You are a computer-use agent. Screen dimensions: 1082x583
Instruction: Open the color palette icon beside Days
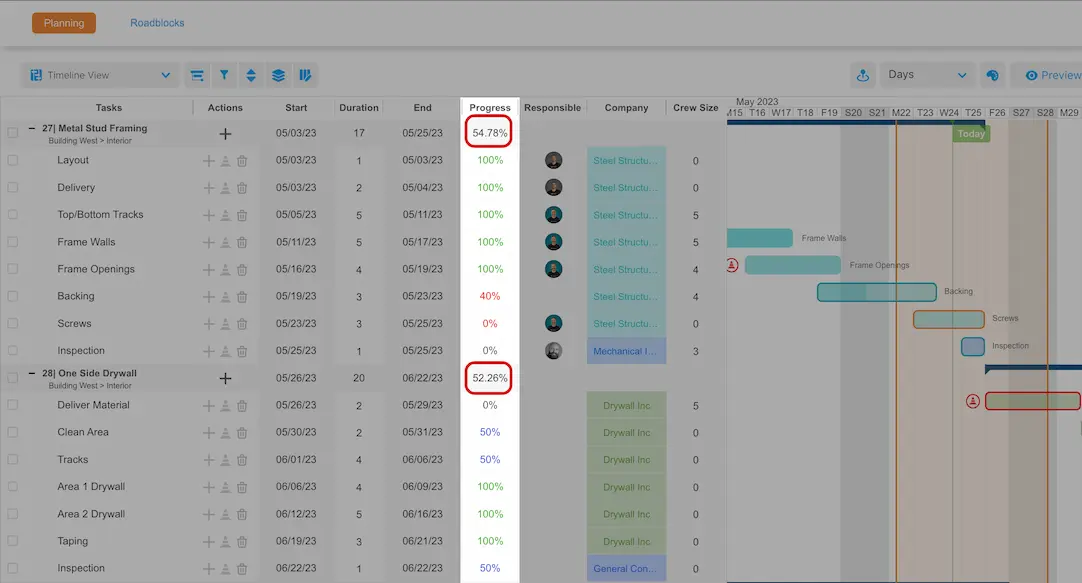point(992,75)
